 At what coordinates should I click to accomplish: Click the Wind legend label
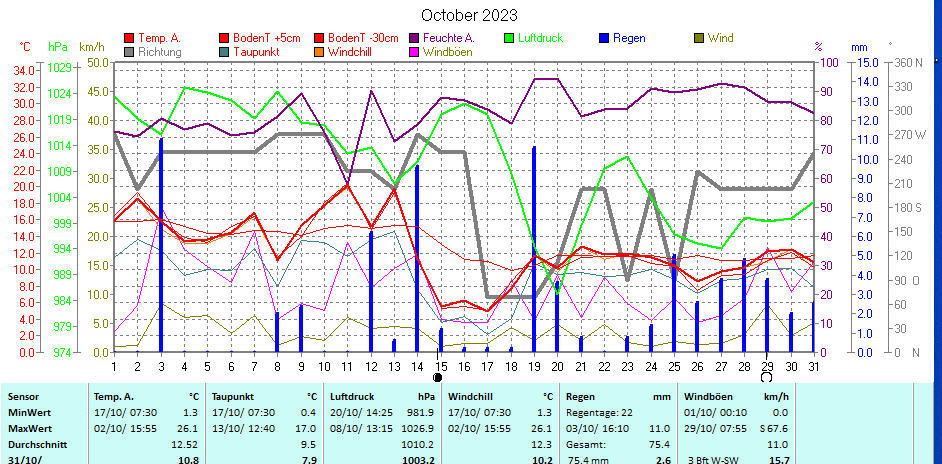720,38
